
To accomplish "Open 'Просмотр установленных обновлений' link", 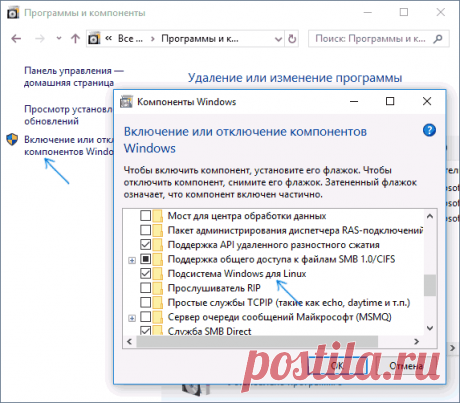I will [x=68, y=115].
